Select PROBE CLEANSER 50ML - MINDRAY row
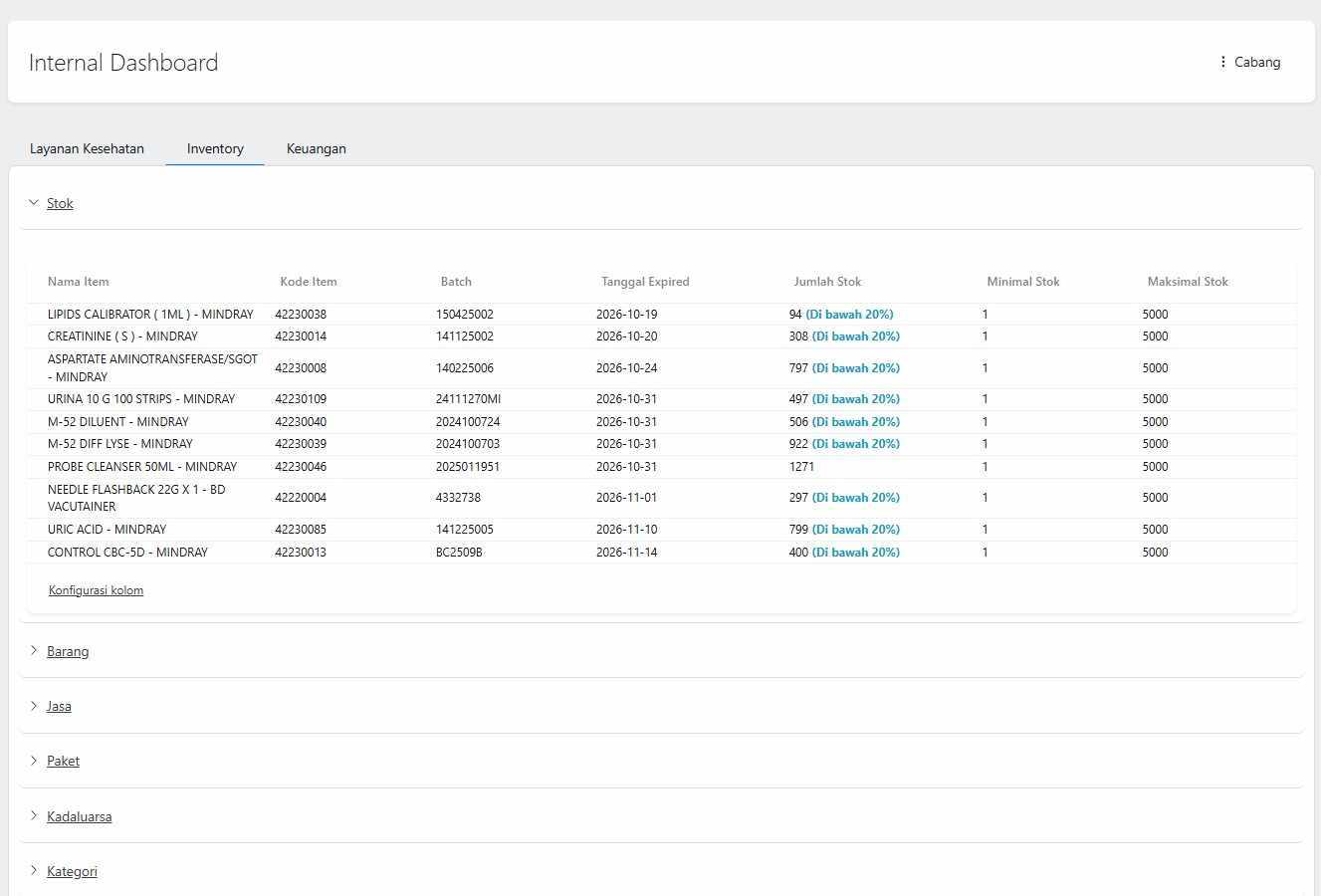This screenshot has width=1321, height=896. [661, 467]
